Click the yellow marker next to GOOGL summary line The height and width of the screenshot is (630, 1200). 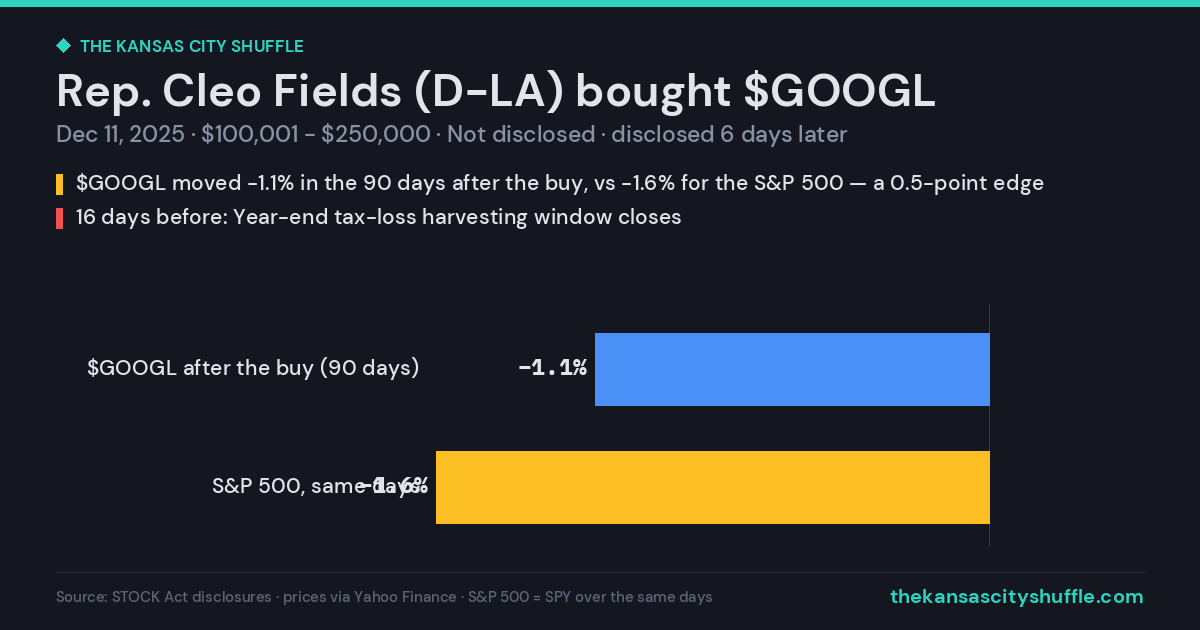[x=60, y=185]
